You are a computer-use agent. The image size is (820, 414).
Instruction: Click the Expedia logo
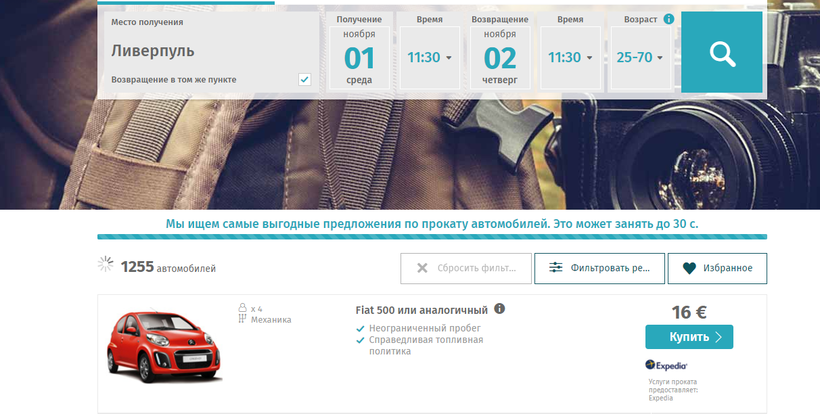[666, 365]
